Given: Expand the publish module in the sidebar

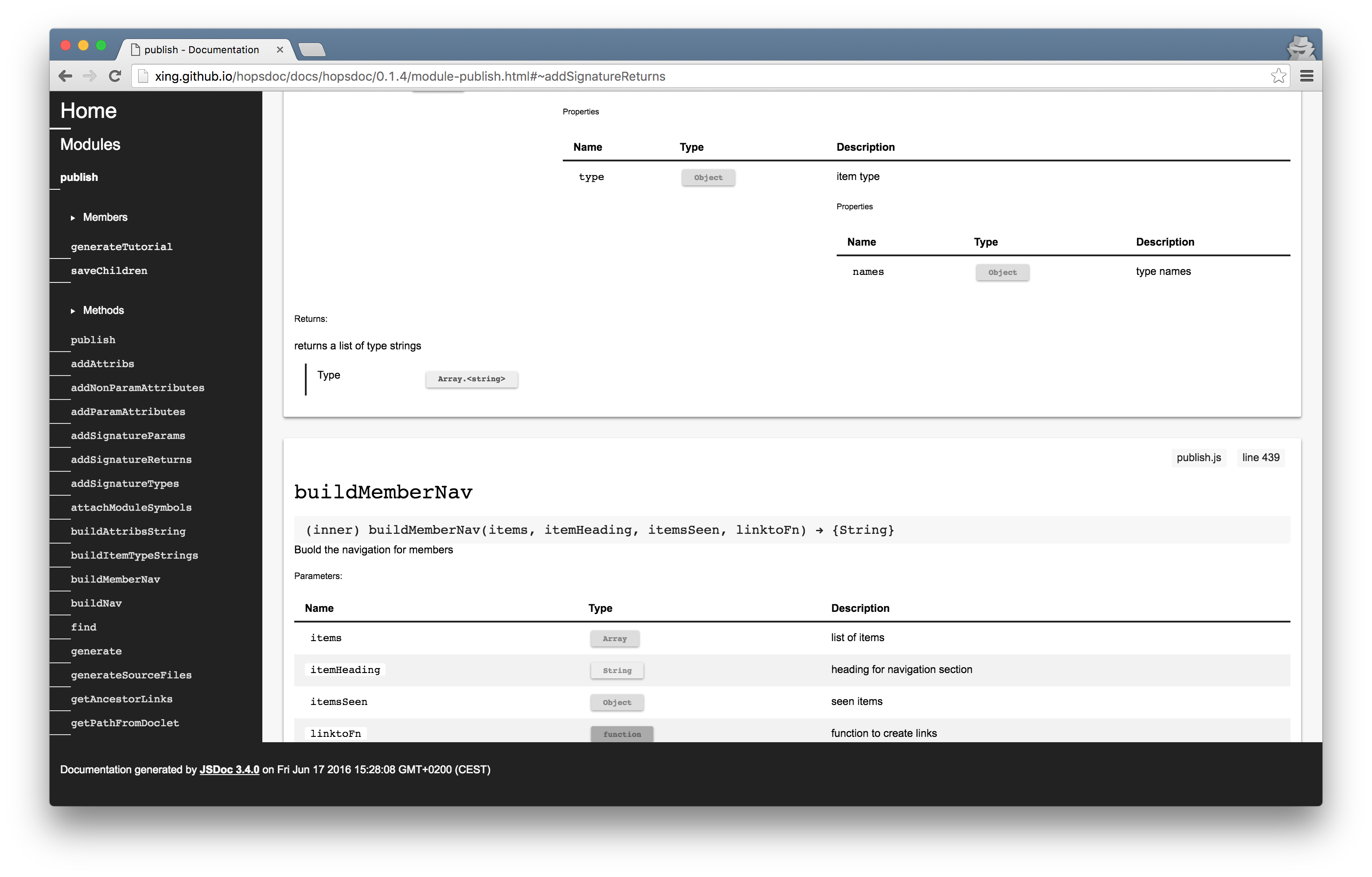Looking at the screenshot, I should point(79,177).
